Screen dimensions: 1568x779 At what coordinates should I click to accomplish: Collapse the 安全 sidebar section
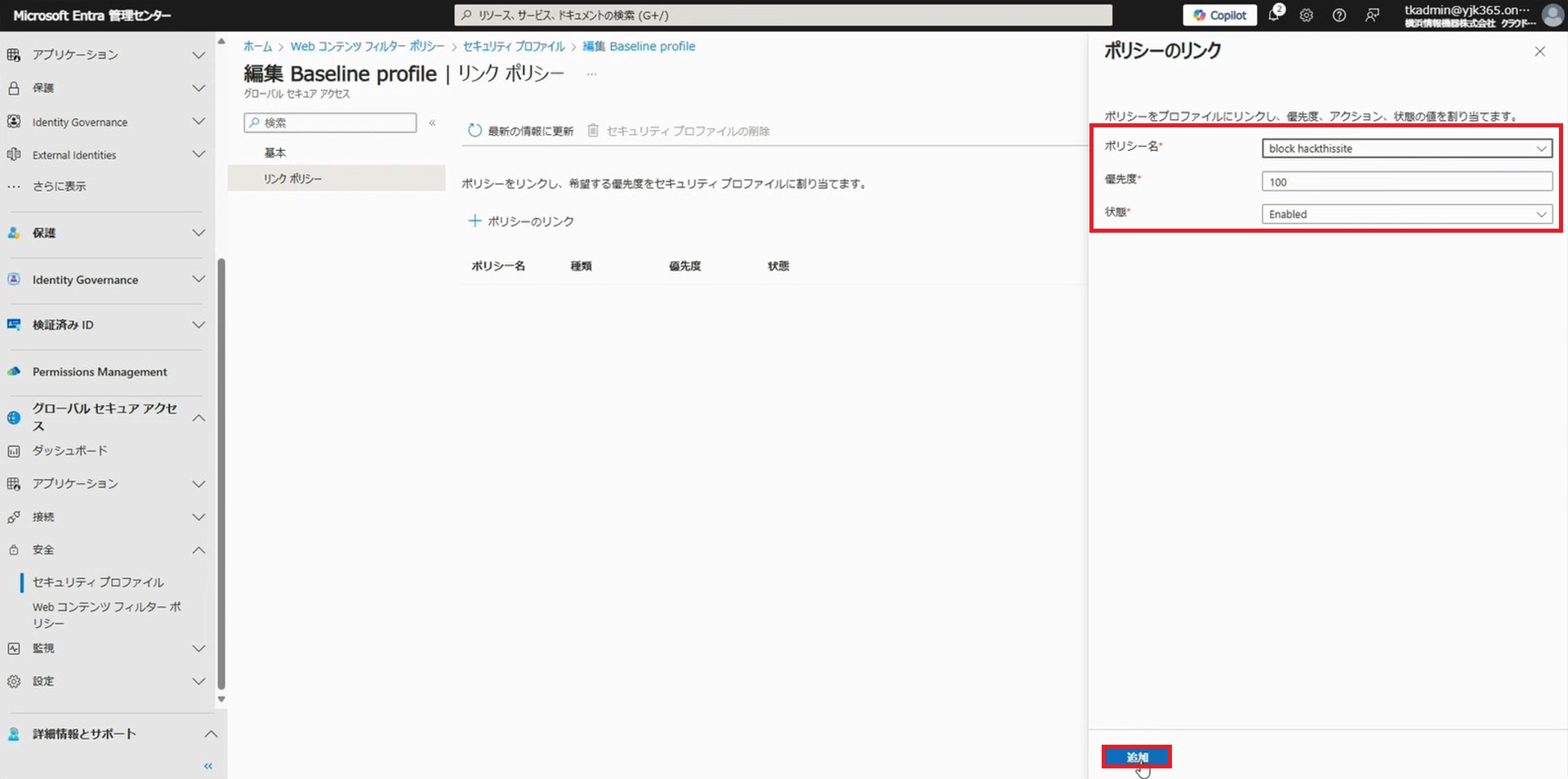pyautogui.click(x=198, y=550)
